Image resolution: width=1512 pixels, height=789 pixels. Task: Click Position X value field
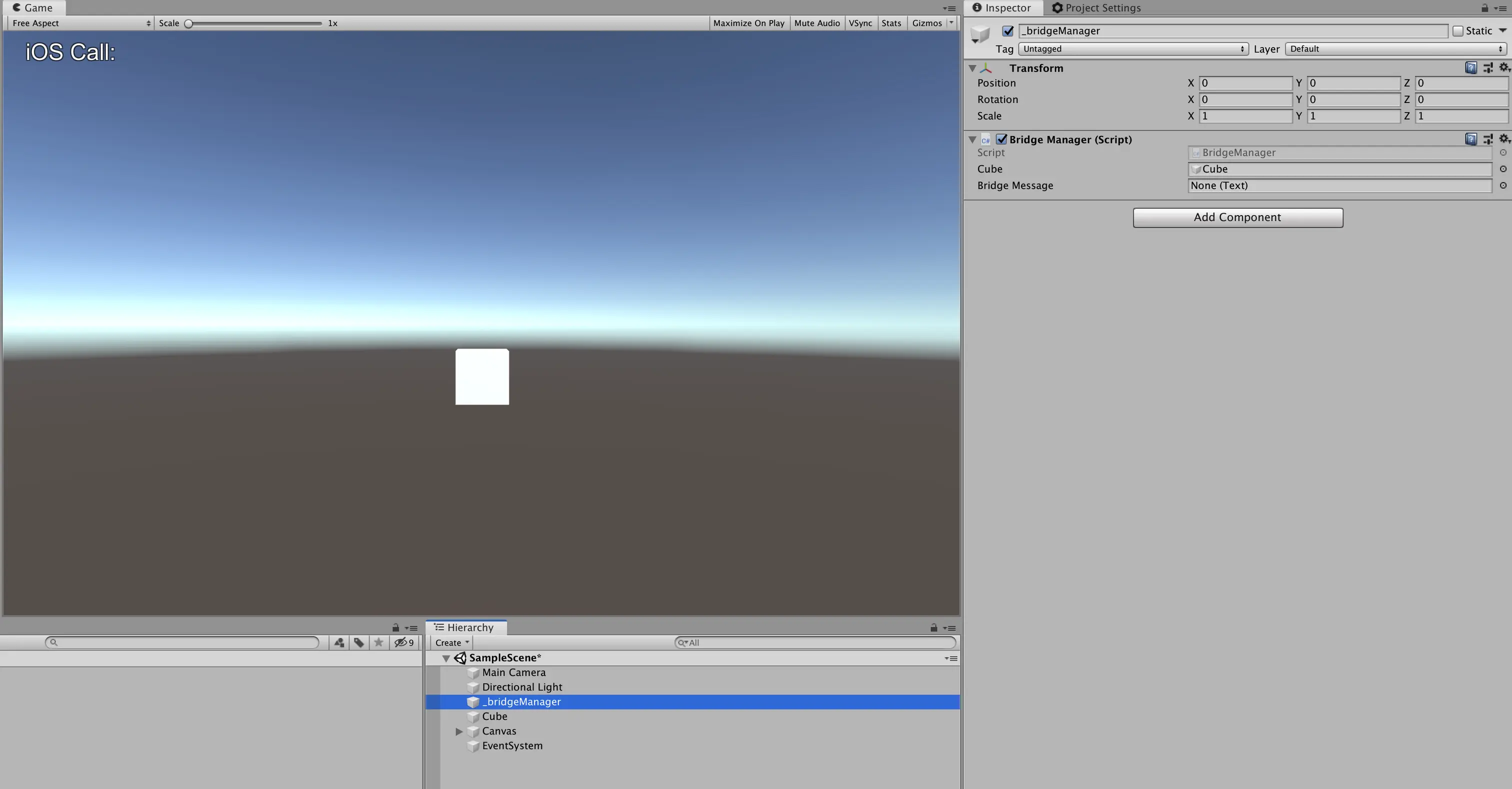pyautogui.click(x=1245, y=83)
